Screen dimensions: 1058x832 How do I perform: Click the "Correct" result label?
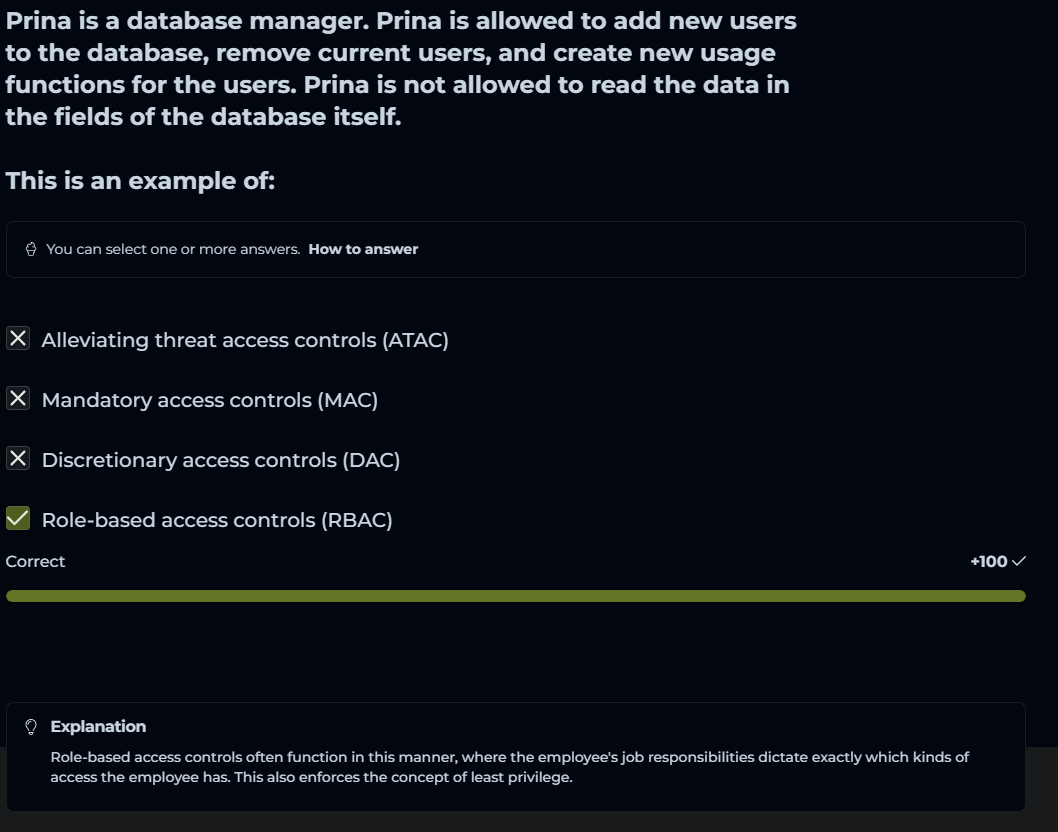(35, 562)
